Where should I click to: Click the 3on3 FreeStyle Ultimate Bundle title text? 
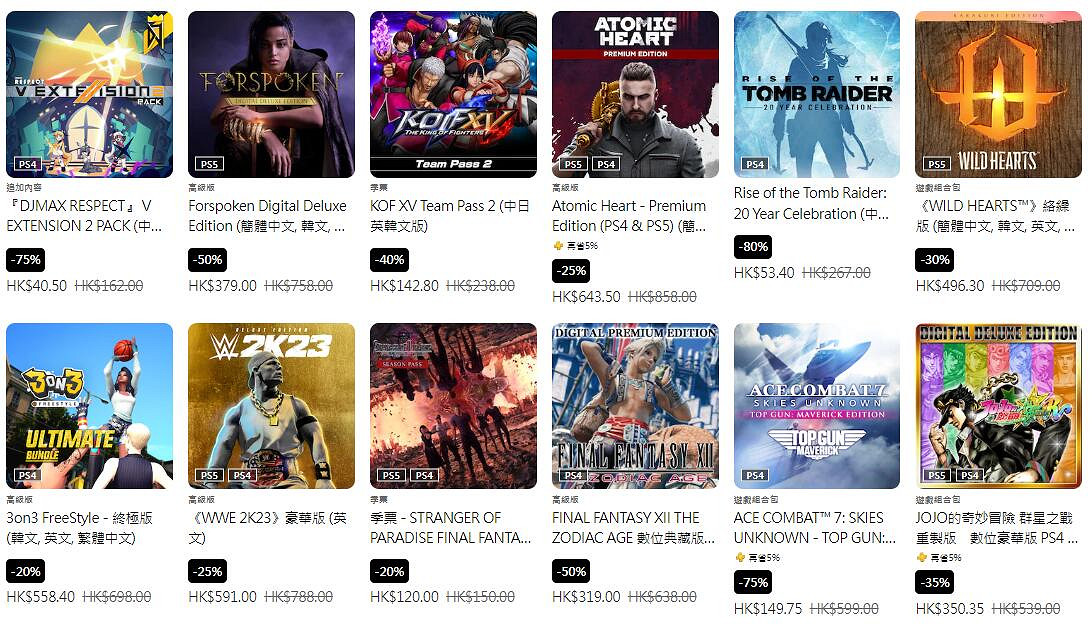(x=79, y=528)
